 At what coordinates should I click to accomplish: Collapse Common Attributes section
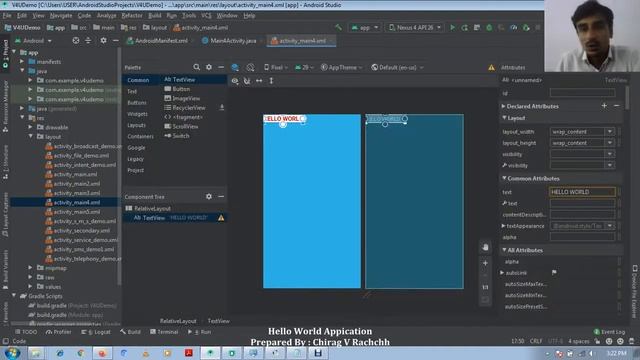click(x=504, y=178)
